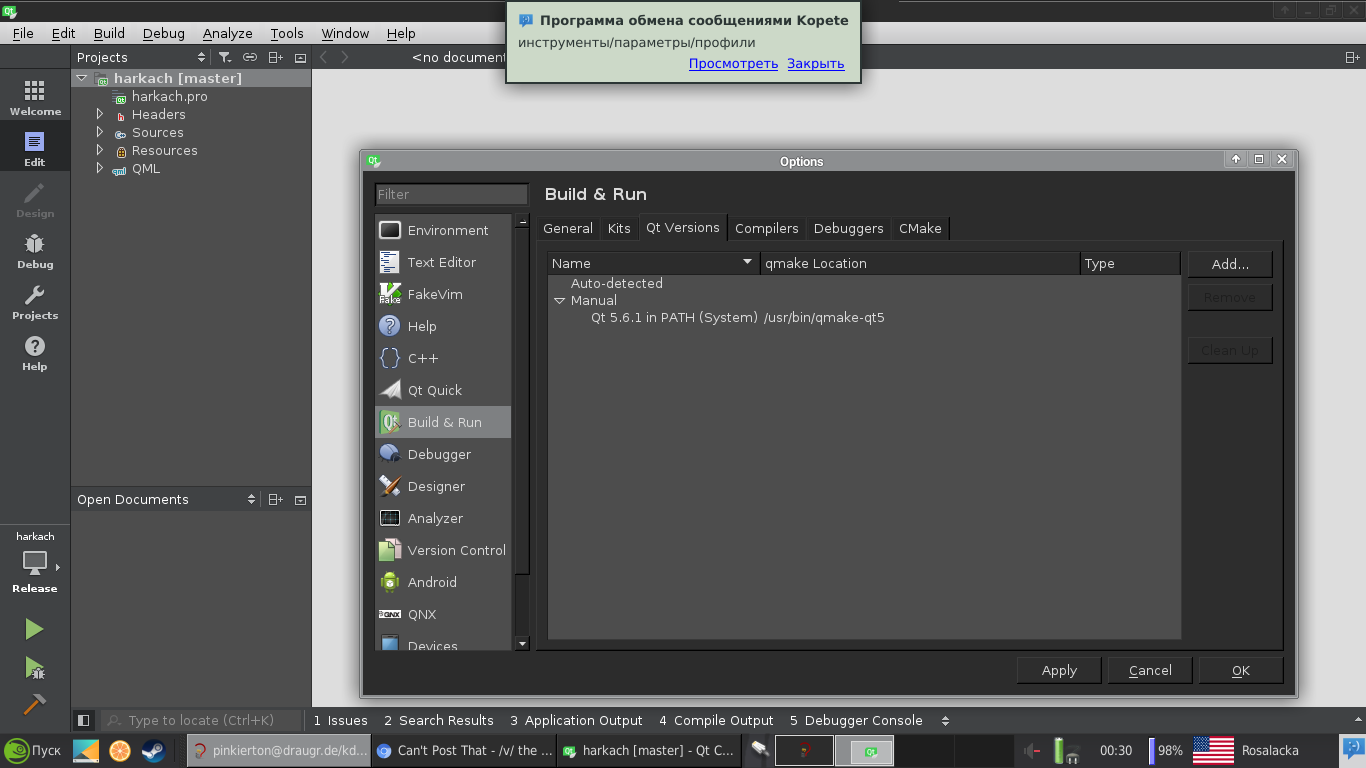Viewport: 1366px width, 768px height.
Task: Open the Projects mode wrench
Action: pyautogui.click(x=35, y=302)
